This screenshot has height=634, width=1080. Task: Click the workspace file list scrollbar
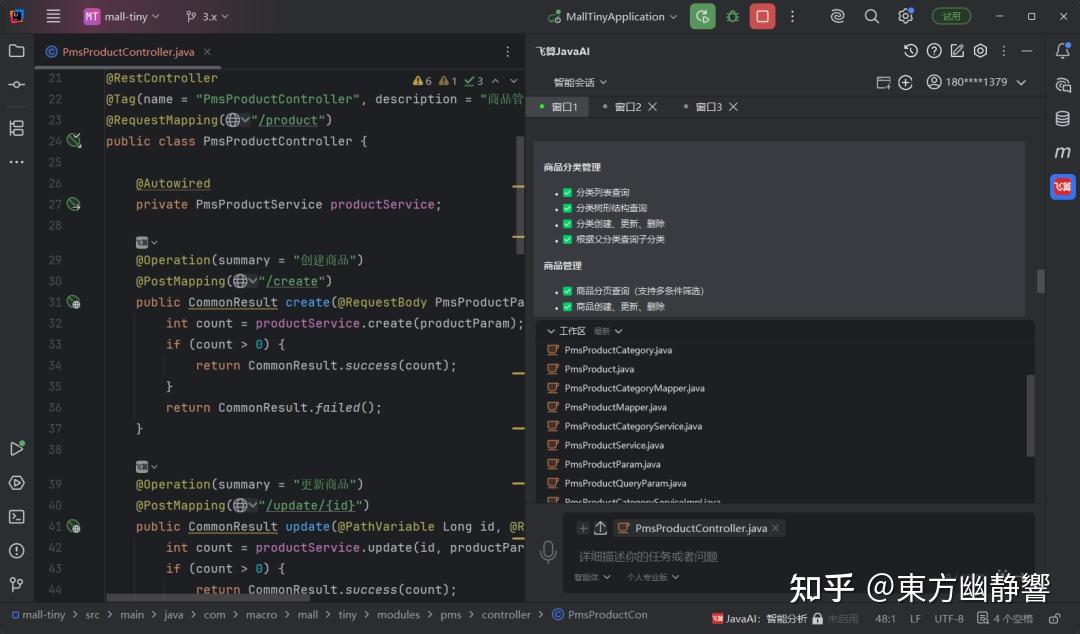coord(1030,416)
